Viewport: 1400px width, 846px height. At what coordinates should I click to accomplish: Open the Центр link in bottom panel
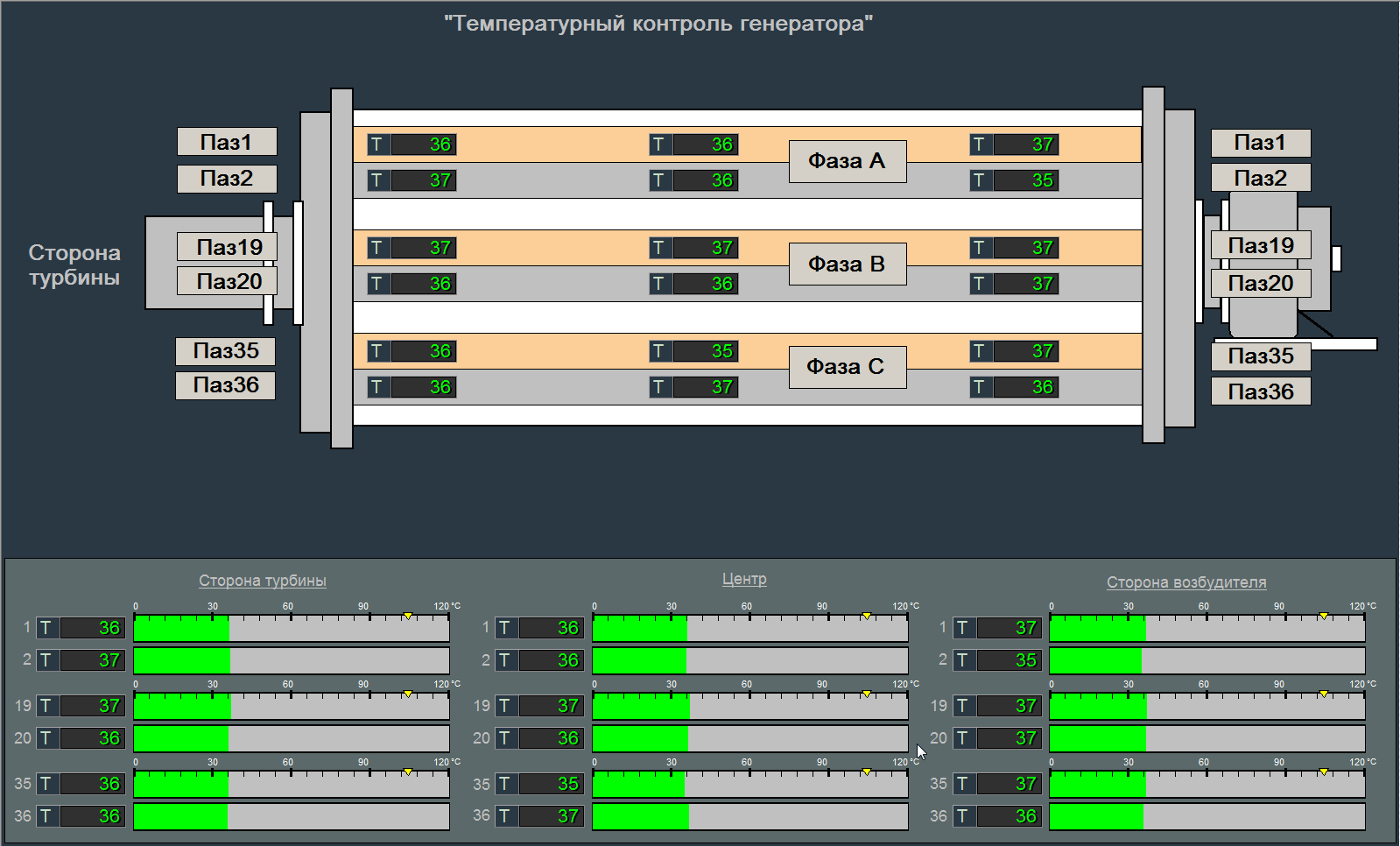(x=744, y=579)
